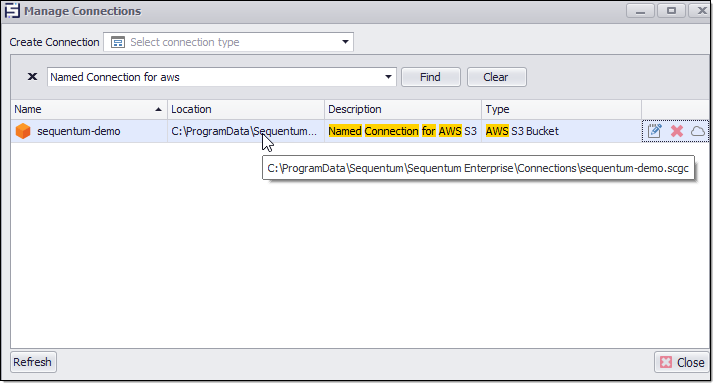Close the search bar with the X icon

coord(32,76)
